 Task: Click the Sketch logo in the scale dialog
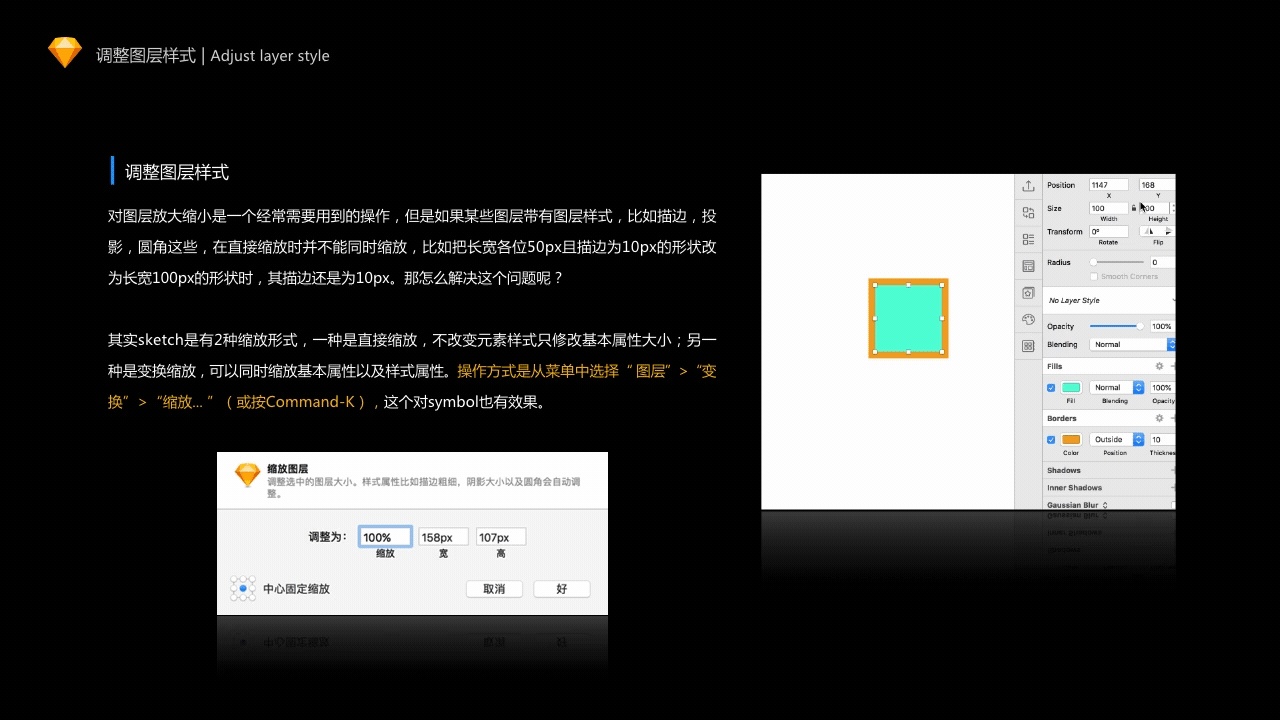pos(247,475)
